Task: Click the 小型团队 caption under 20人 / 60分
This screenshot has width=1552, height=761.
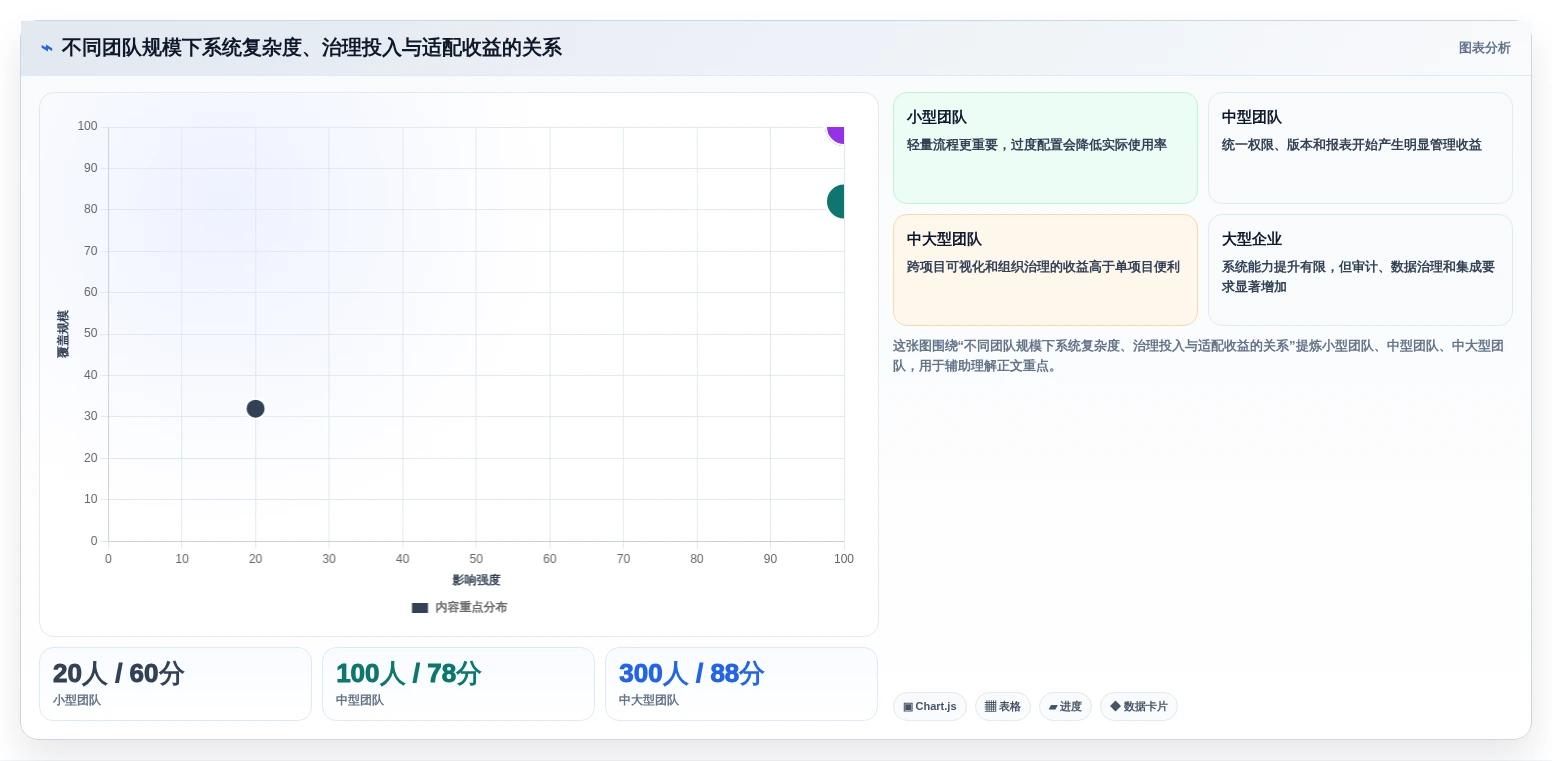Action: [77, 700]
